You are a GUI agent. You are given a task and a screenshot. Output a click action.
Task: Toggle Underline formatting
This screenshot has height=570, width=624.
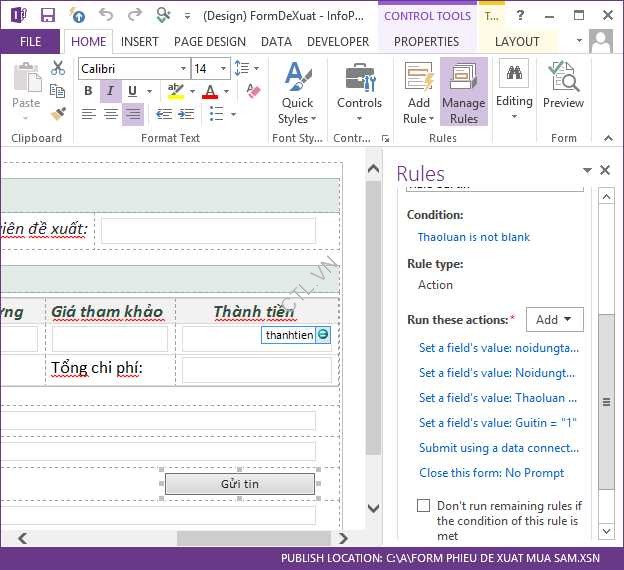pos(132,92)
